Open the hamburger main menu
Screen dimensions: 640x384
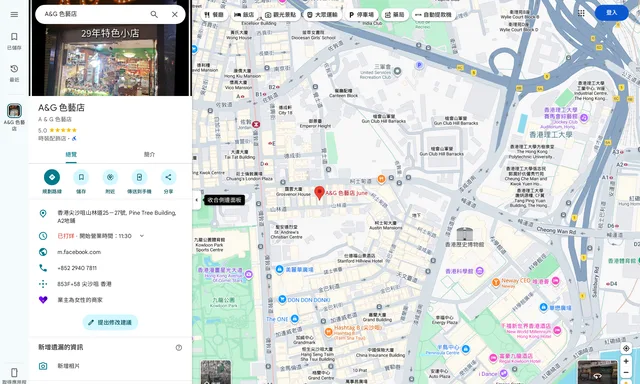click(x=14, y=14)
